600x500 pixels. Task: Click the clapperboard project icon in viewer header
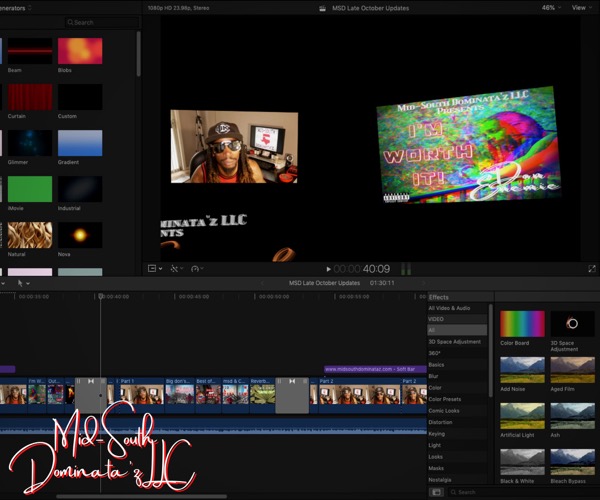tap(322, 8)
